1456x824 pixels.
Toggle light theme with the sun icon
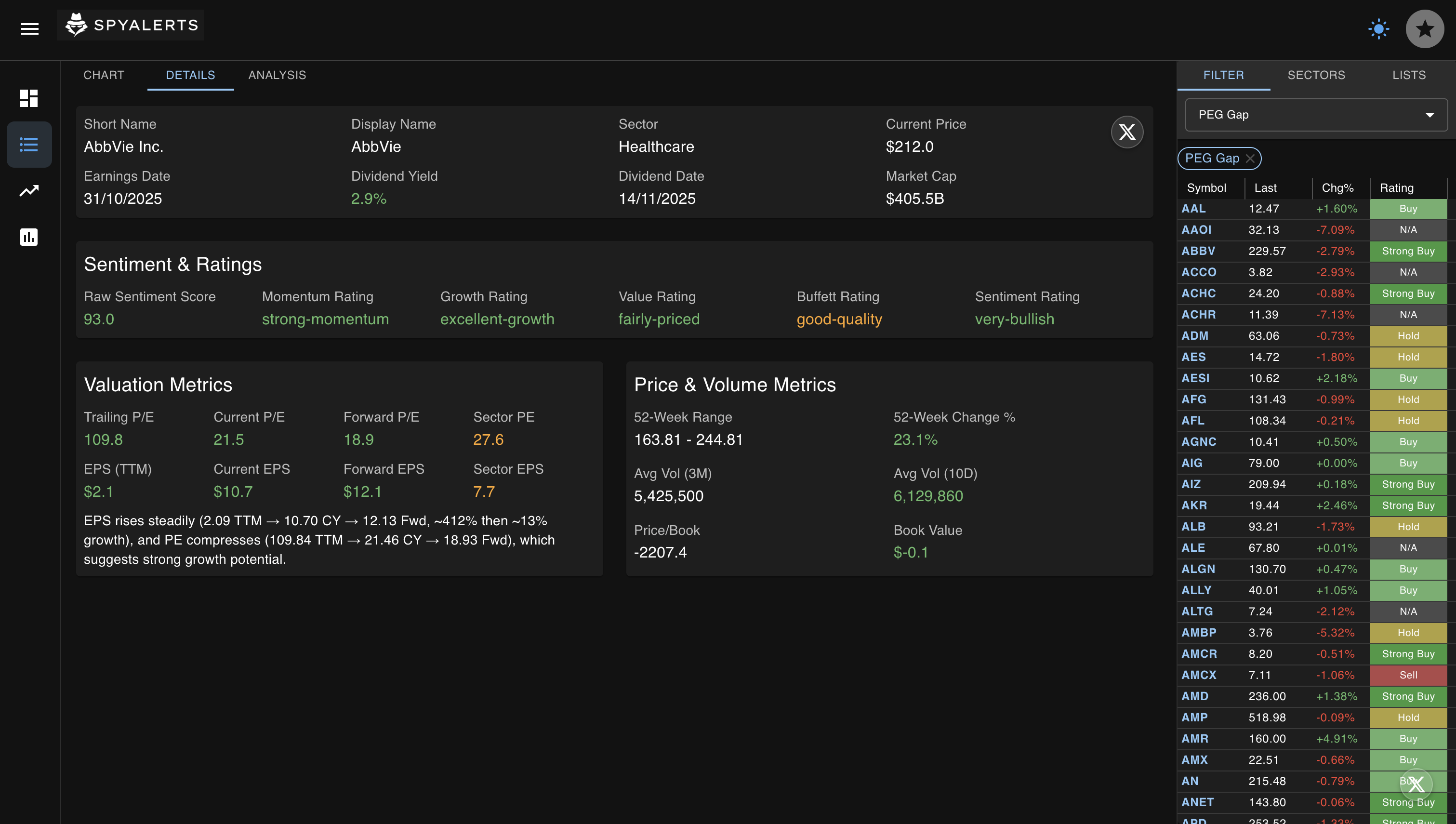pyautogui.click(x=1378, y=29)
